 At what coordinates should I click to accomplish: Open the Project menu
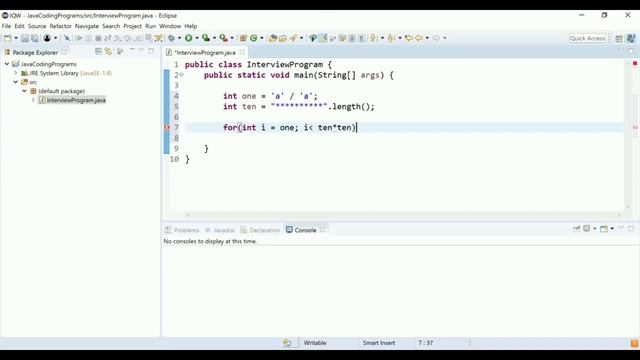pos(132,26)
